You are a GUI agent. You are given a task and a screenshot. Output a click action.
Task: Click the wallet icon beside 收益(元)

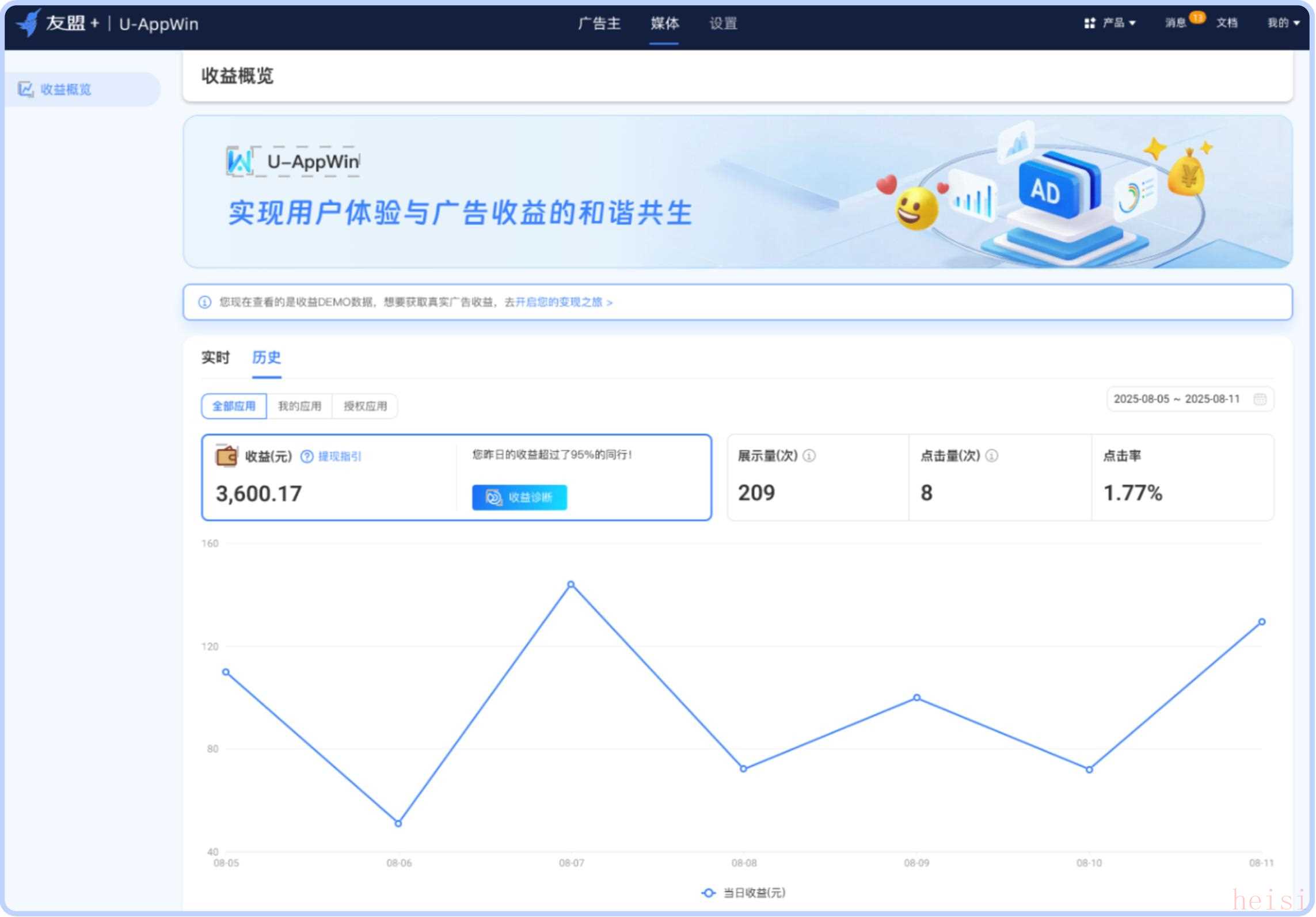coord(226,456)
